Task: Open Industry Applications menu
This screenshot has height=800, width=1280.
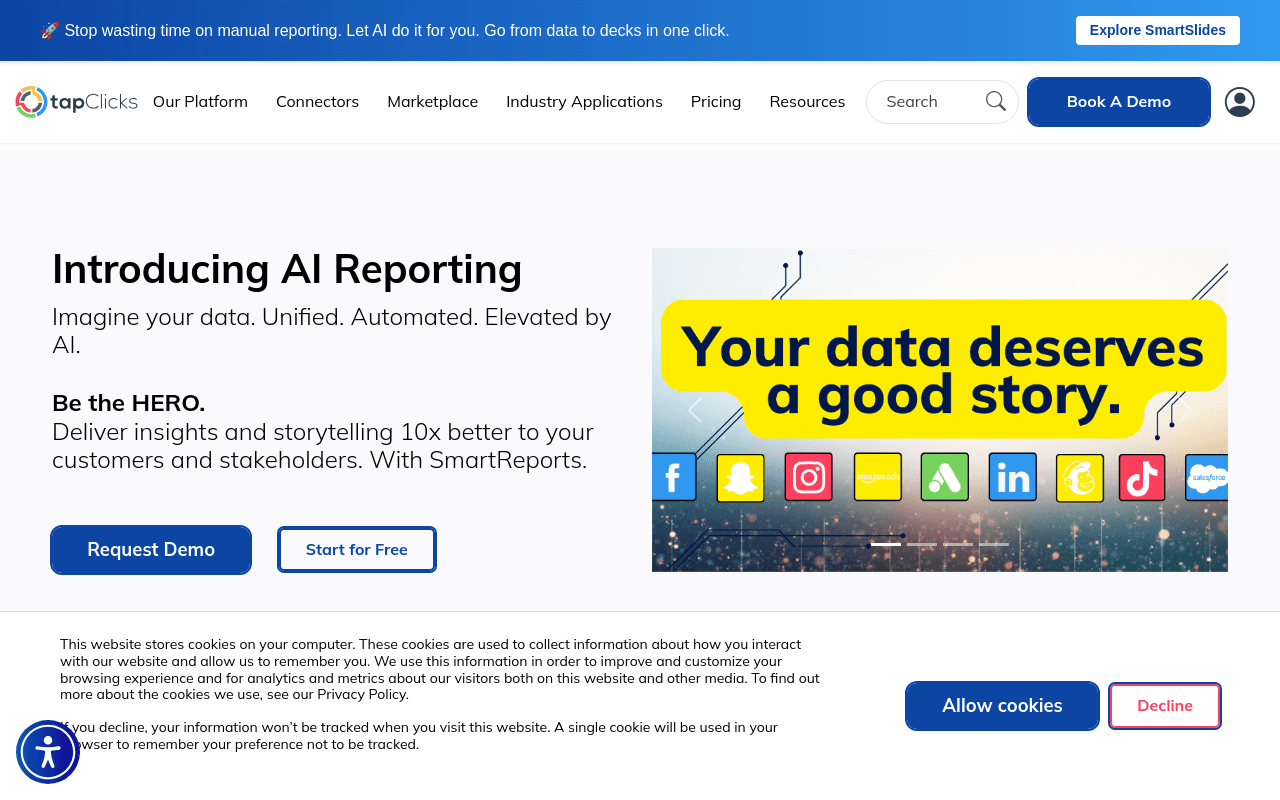Action: [x=584, y=102]
